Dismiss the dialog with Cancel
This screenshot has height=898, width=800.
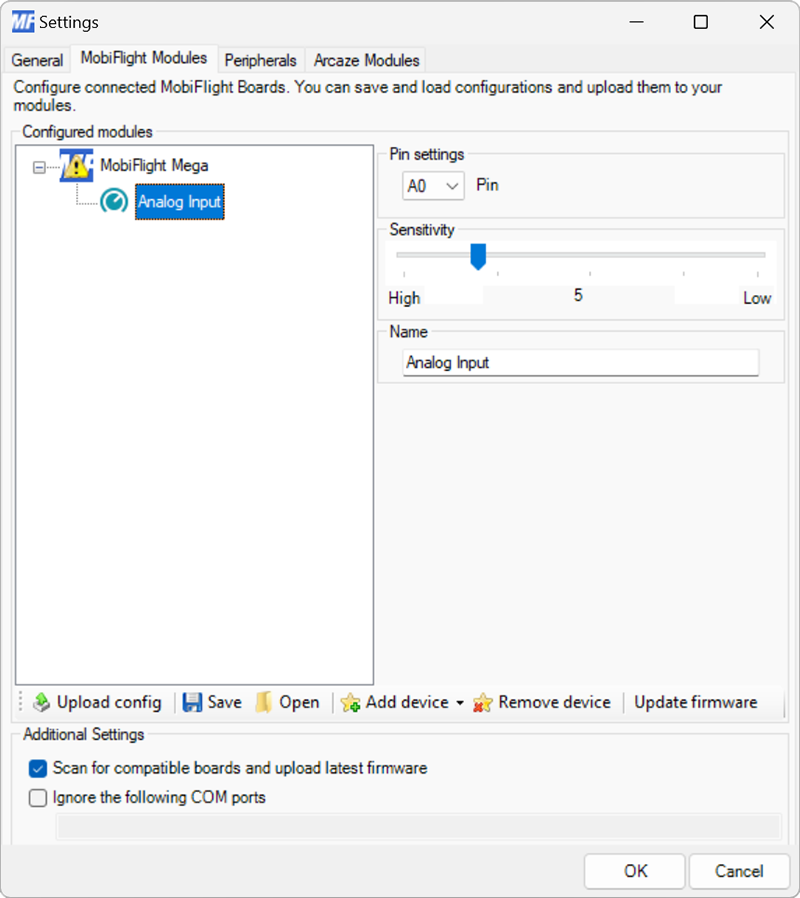coord(739,871)
